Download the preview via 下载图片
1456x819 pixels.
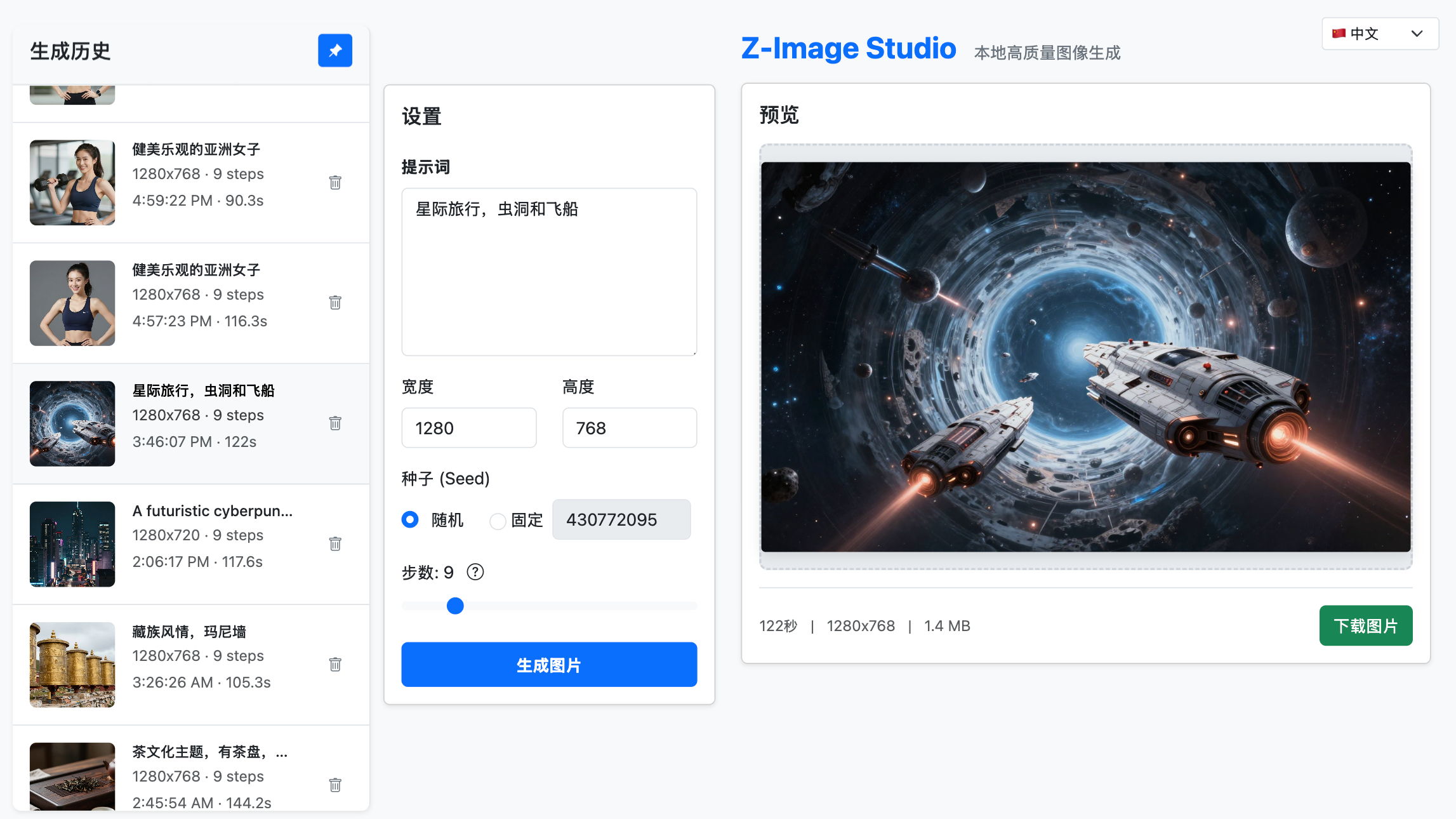[x=1365, y=625]
